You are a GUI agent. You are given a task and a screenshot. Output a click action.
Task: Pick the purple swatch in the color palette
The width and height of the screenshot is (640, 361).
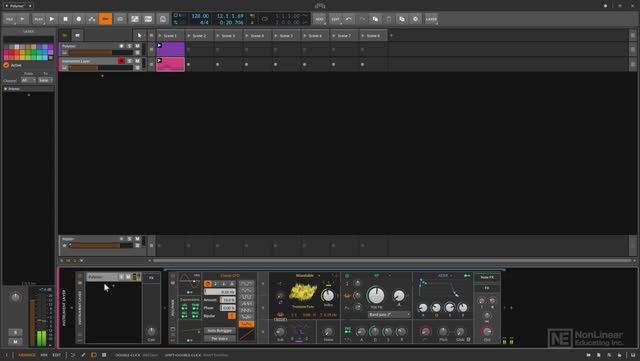pyautogui.click(x=51, y=47)
